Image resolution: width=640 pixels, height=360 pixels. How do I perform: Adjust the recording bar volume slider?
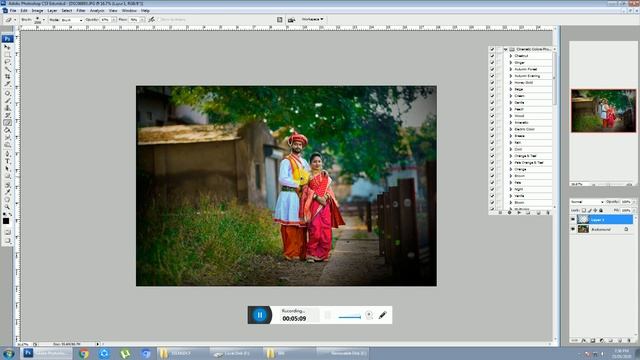(349, 317)
